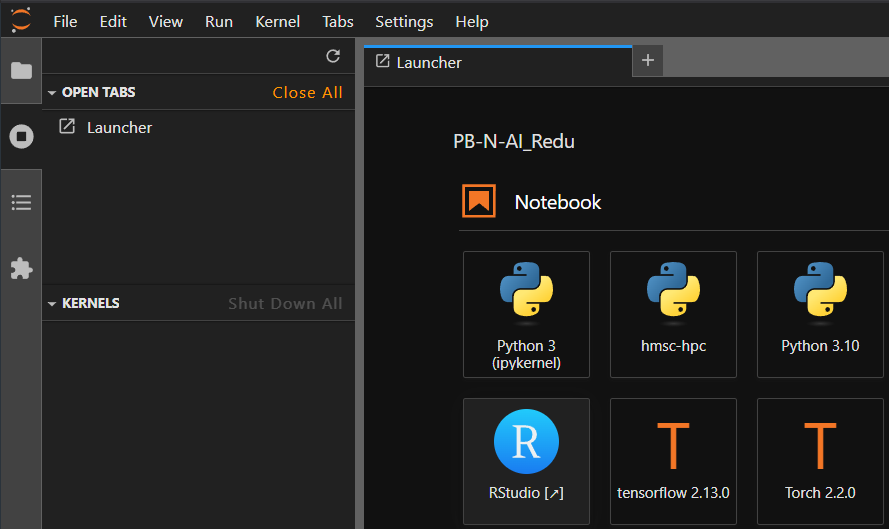Select Launcher in Open Tabs list
This screenshot has height=529, width=889.
pyautogui.click(x=119, y=127)
